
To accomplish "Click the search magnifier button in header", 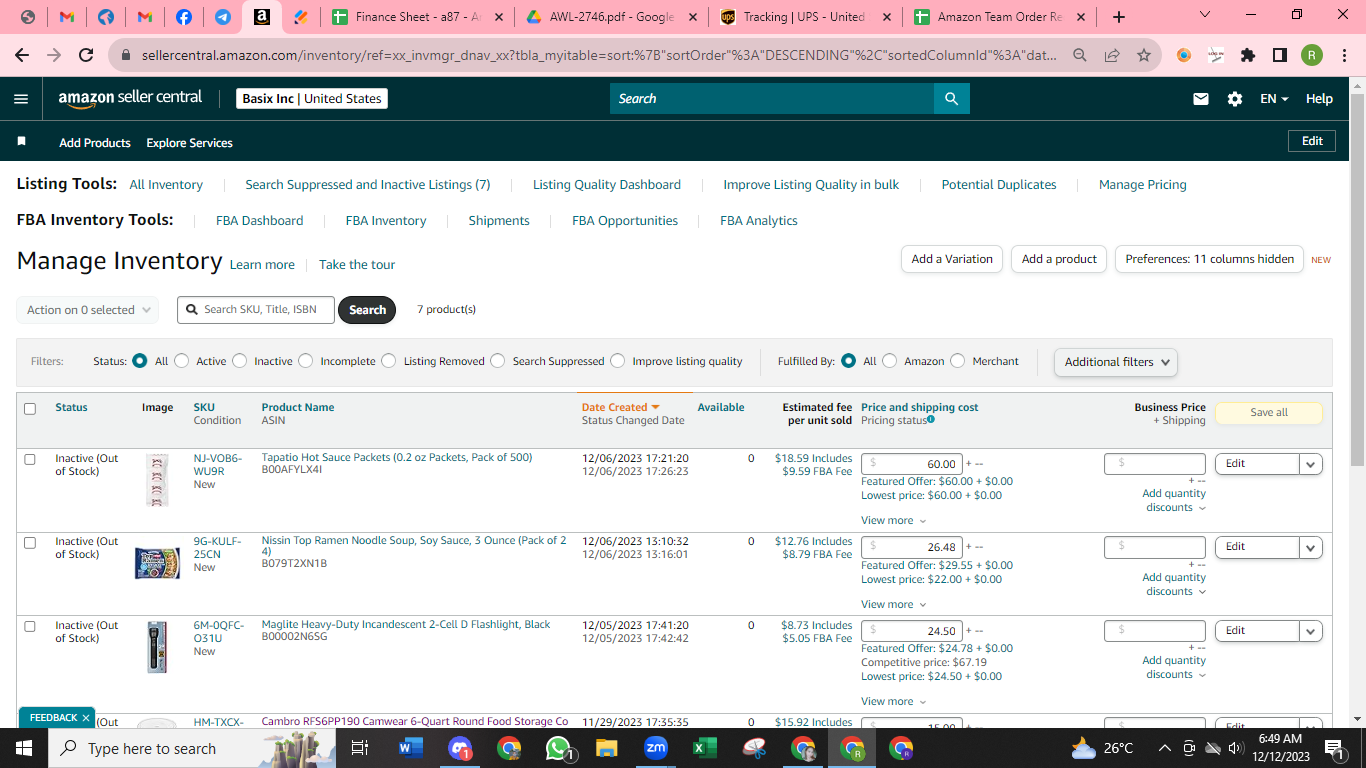I will click(x=951, y=99).
